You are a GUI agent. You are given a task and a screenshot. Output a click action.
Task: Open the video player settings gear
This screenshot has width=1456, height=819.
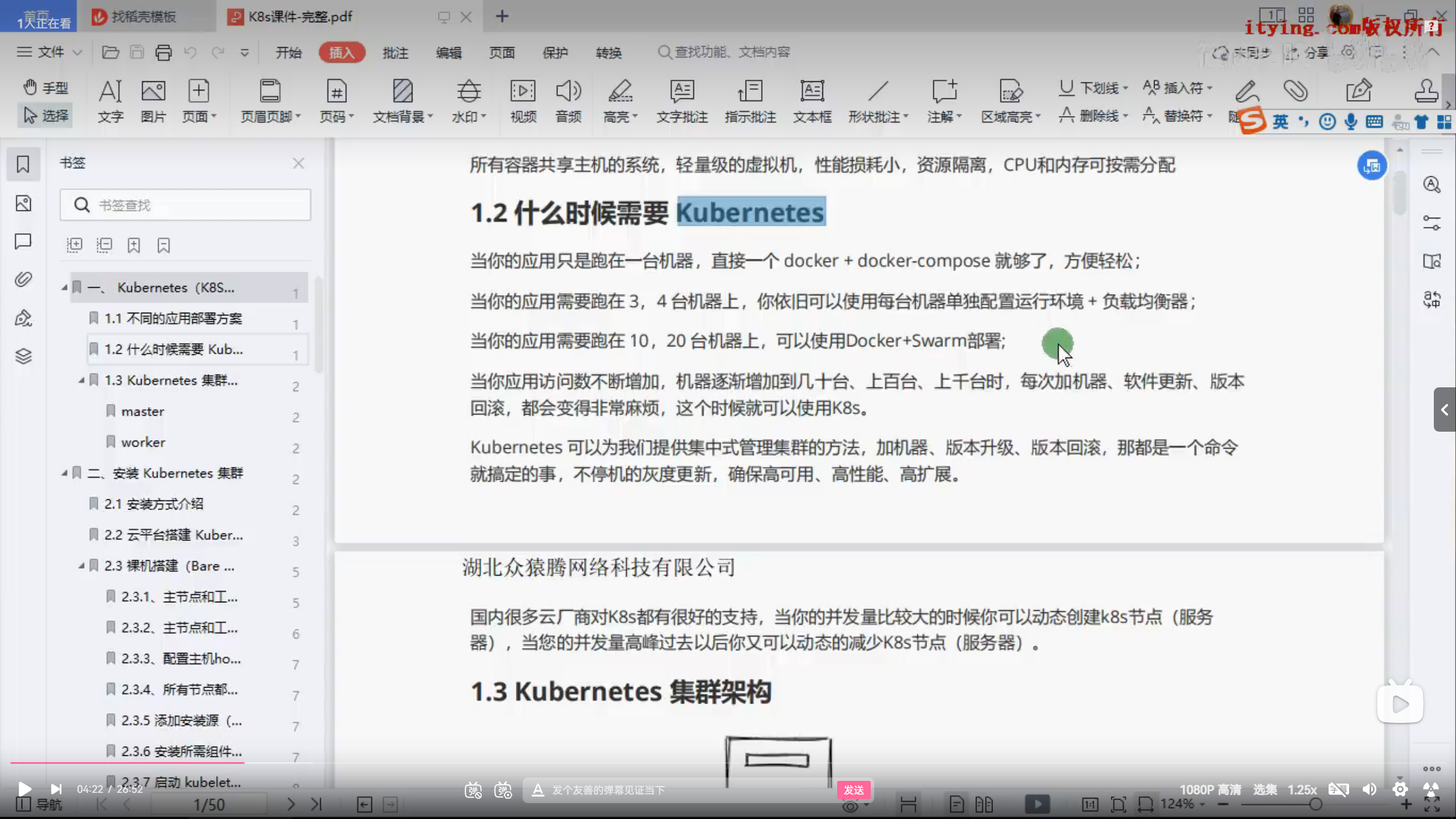[1400, 789]
